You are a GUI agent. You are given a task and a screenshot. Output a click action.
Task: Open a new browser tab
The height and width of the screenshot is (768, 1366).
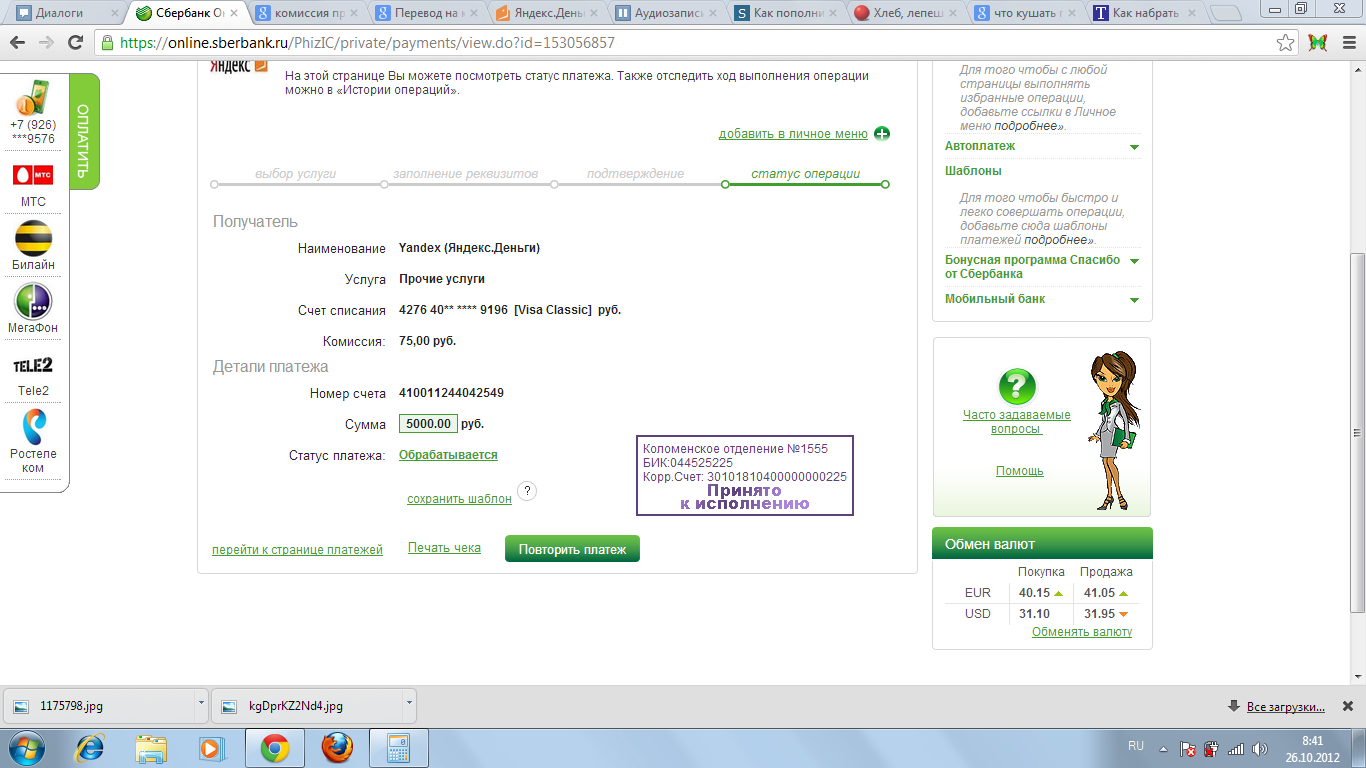1225,14
